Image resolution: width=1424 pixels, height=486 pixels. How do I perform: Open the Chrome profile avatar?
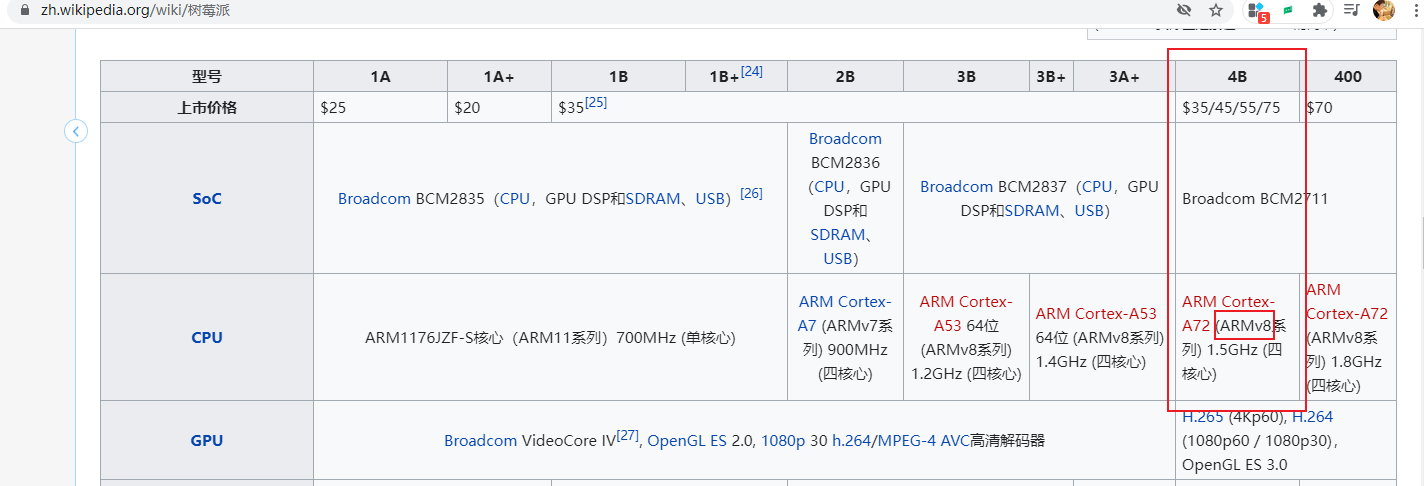click(1384, 10)
